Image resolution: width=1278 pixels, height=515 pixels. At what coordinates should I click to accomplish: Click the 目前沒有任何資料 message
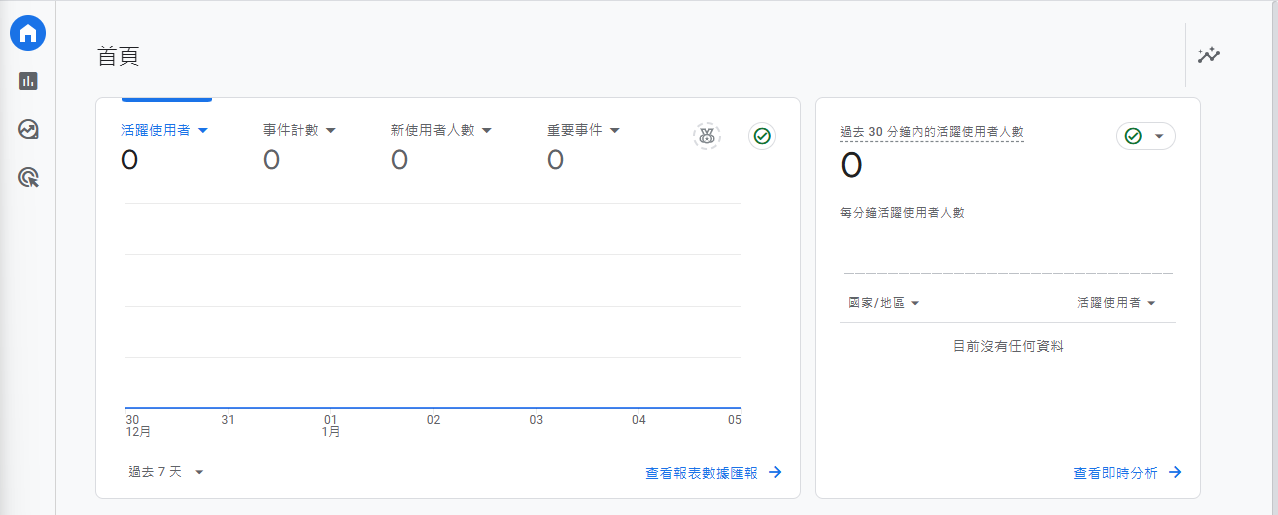pos(1007,346)
